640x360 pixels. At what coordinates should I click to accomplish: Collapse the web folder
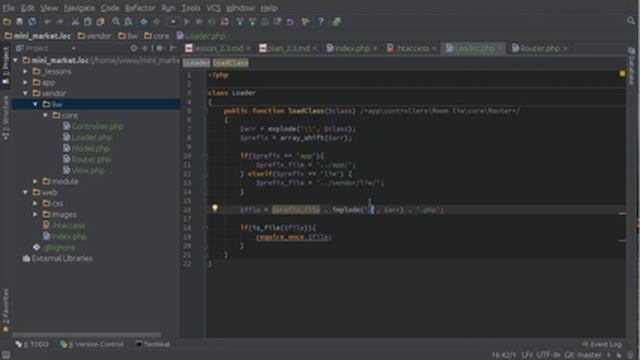click(25, 192)
